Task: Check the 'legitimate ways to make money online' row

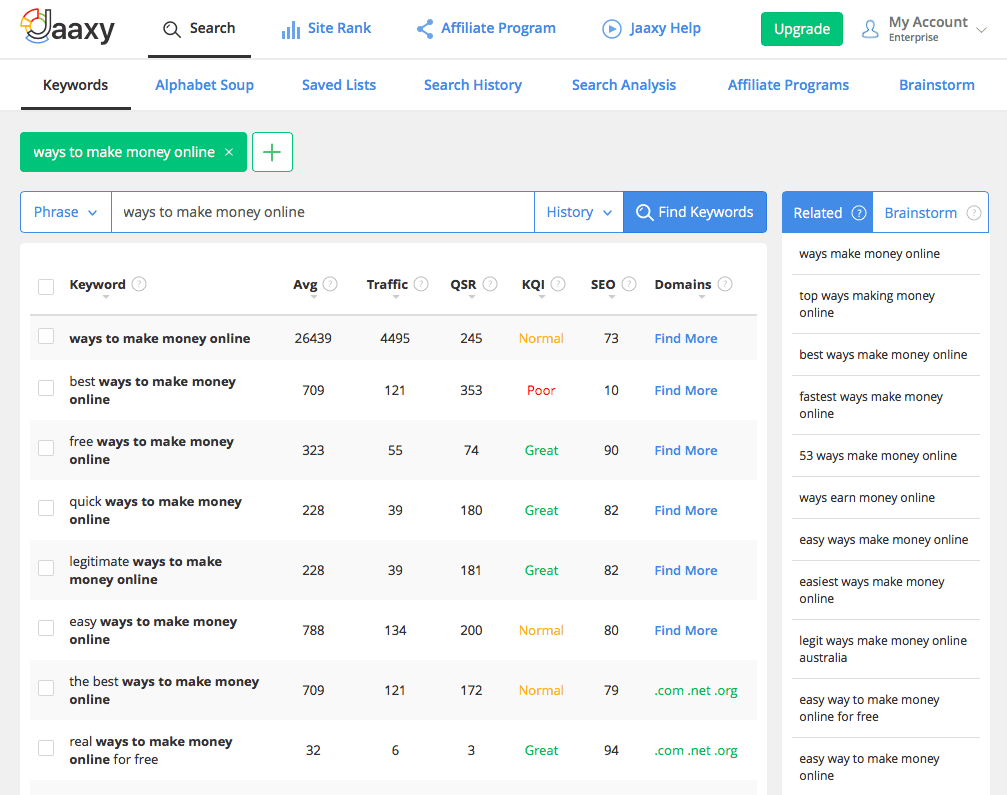Action: click(46, 568)
